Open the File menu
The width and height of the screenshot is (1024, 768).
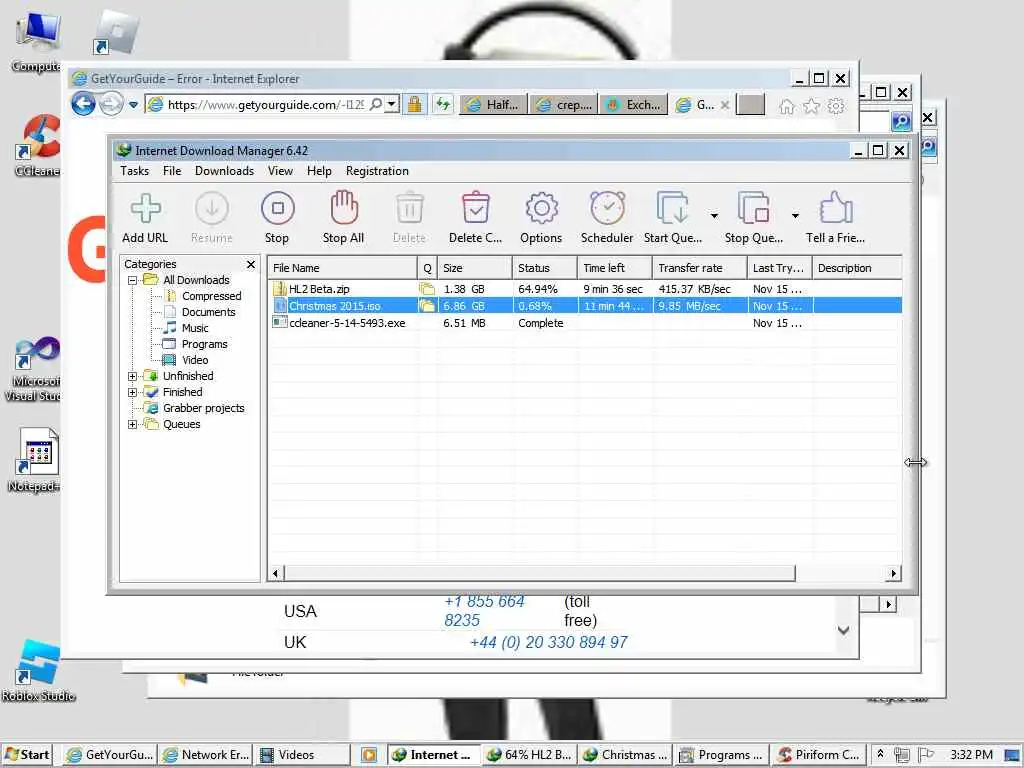pos(172,171)
